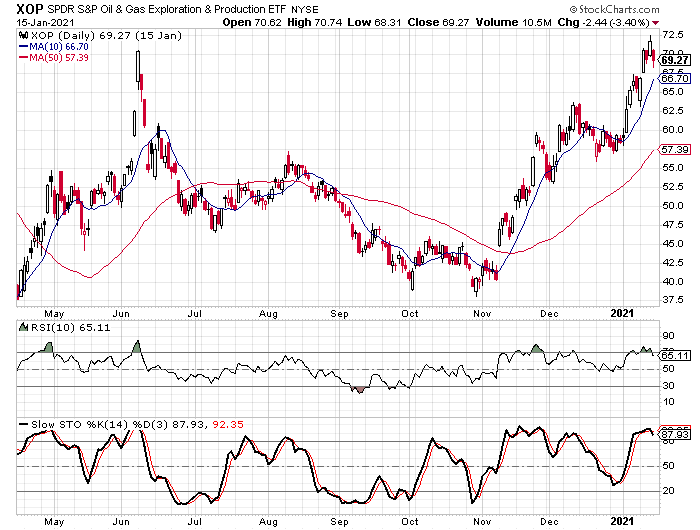Click the RSI(10) 65.11 panel label
Screen dimensions: 700x530
point(70,327)
